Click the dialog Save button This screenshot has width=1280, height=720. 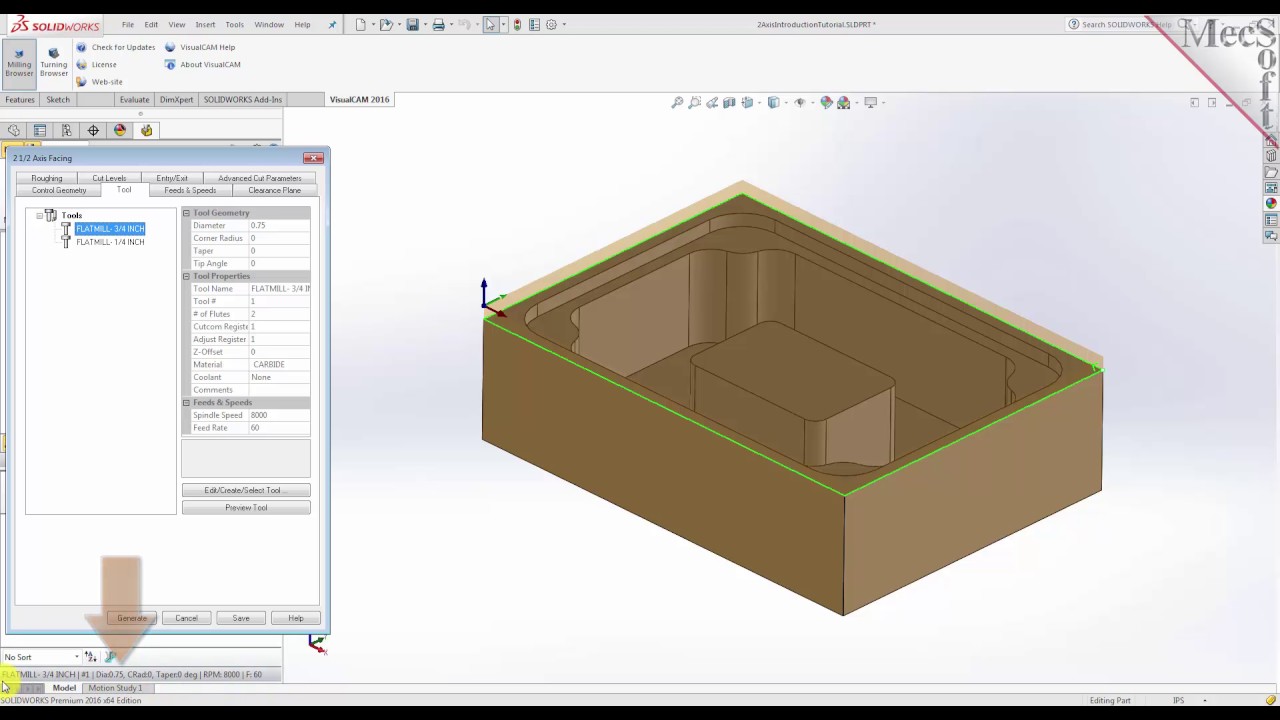(x=241, y=618)
